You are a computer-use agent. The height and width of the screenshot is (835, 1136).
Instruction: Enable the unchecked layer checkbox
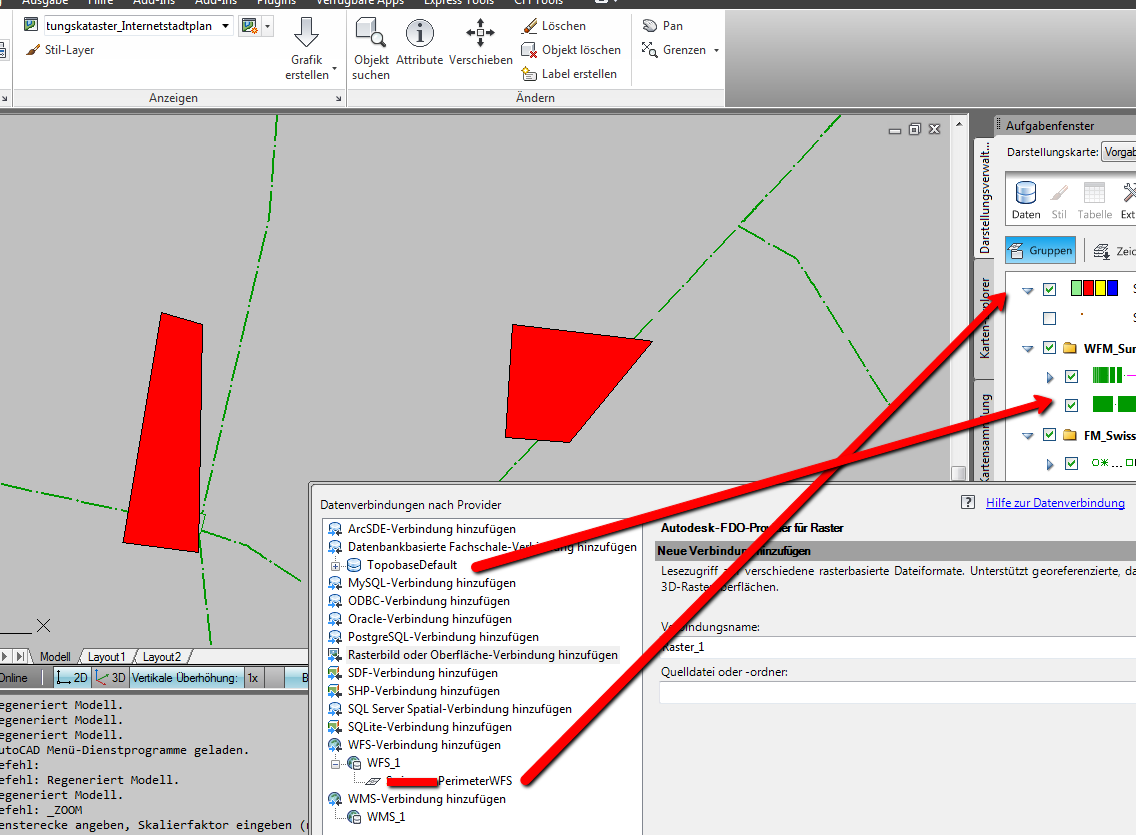point(1049,319)
